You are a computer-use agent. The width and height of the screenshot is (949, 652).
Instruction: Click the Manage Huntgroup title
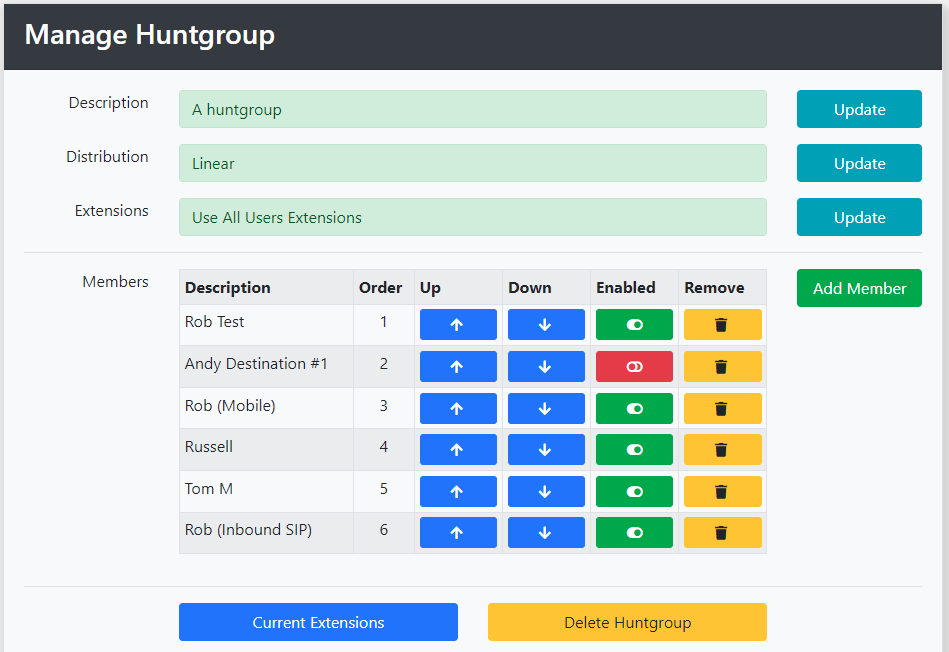(149, 35)
